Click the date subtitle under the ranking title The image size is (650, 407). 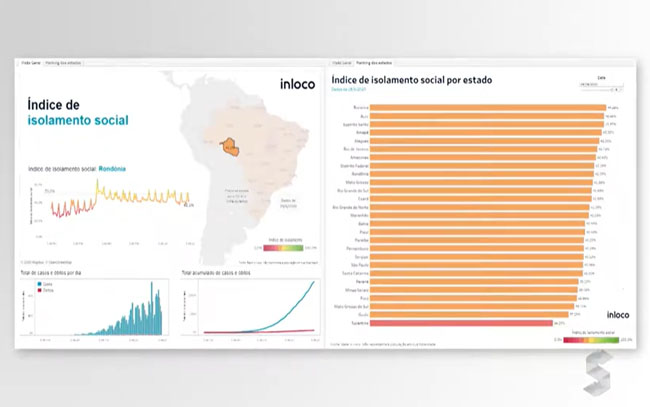point(348,89)
